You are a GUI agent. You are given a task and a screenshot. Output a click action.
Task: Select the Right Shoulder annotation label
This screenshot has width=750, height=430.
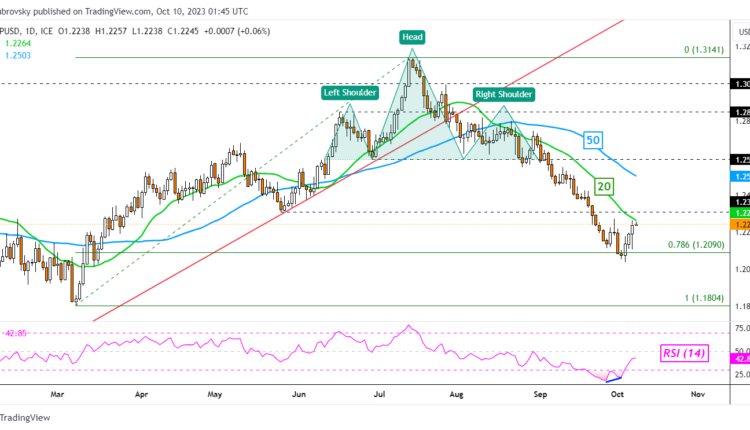click(503, 94)
